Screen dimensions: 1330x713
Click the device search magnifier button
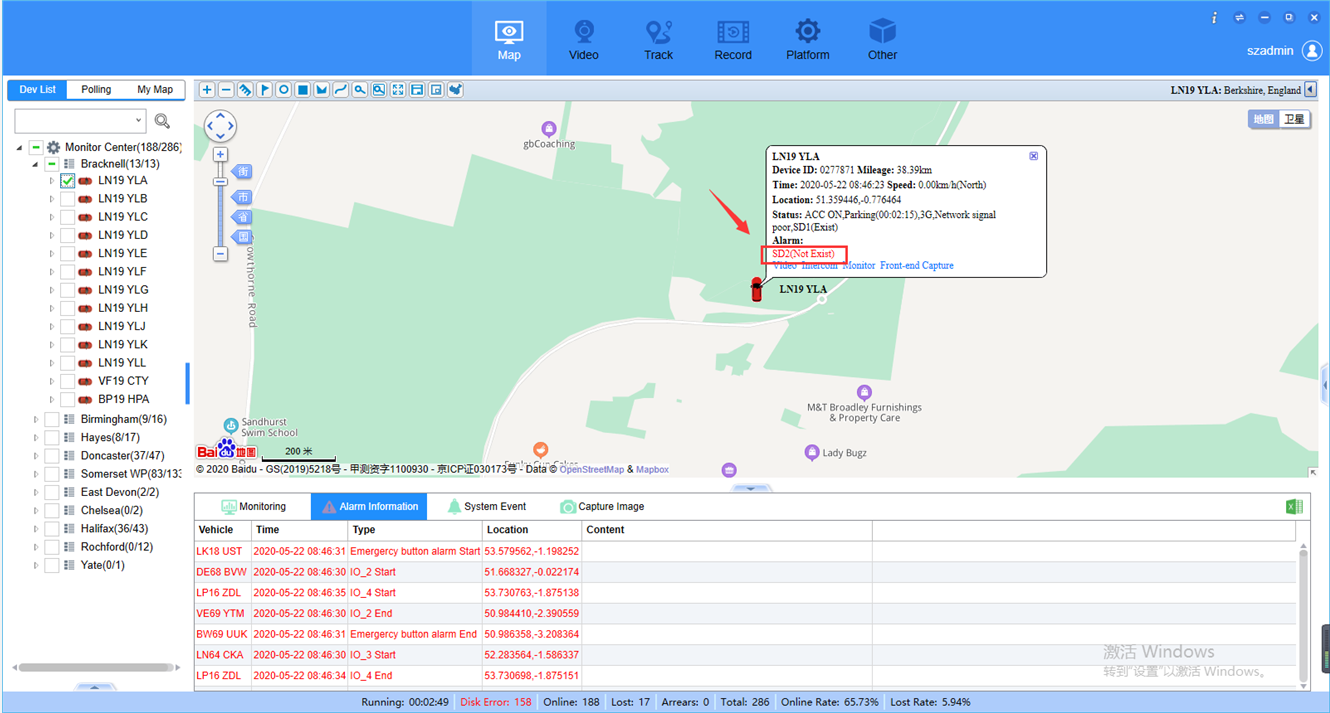(x=162, y=121)
